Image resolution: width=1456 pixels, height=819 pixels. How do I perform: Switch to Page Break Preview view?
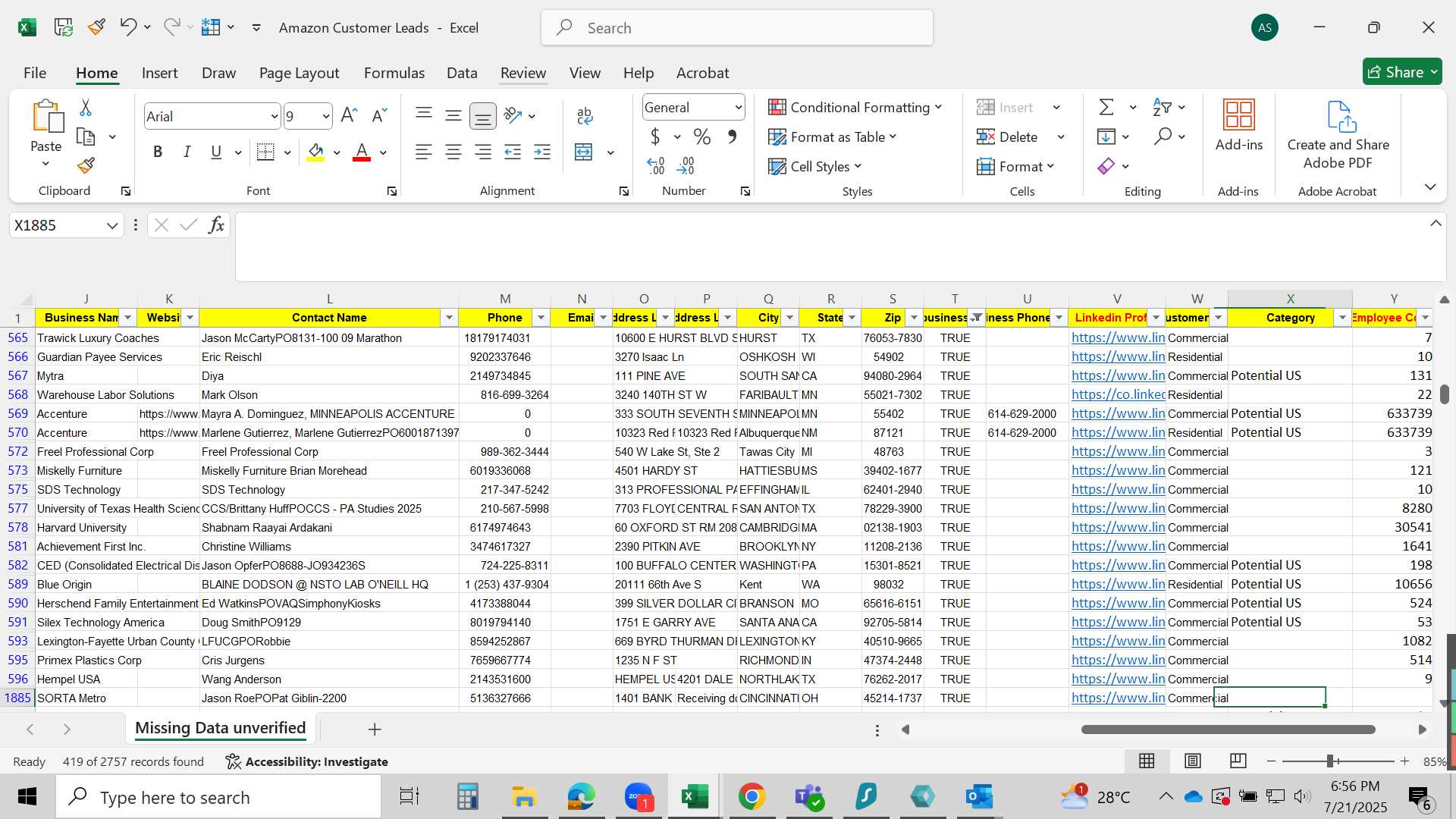click(x=1238, y=761)
